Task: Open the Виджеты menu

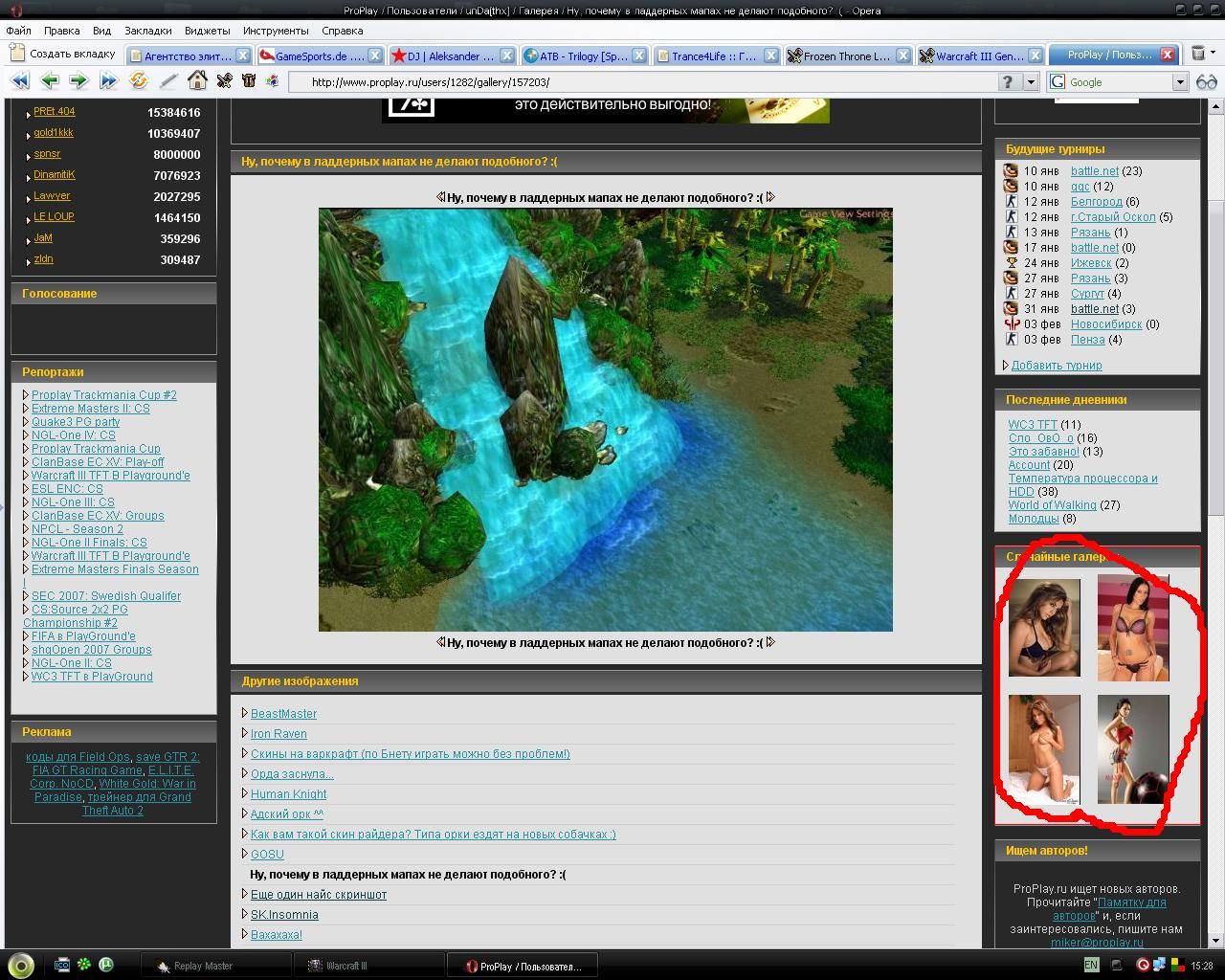Action: coord(207,31)
